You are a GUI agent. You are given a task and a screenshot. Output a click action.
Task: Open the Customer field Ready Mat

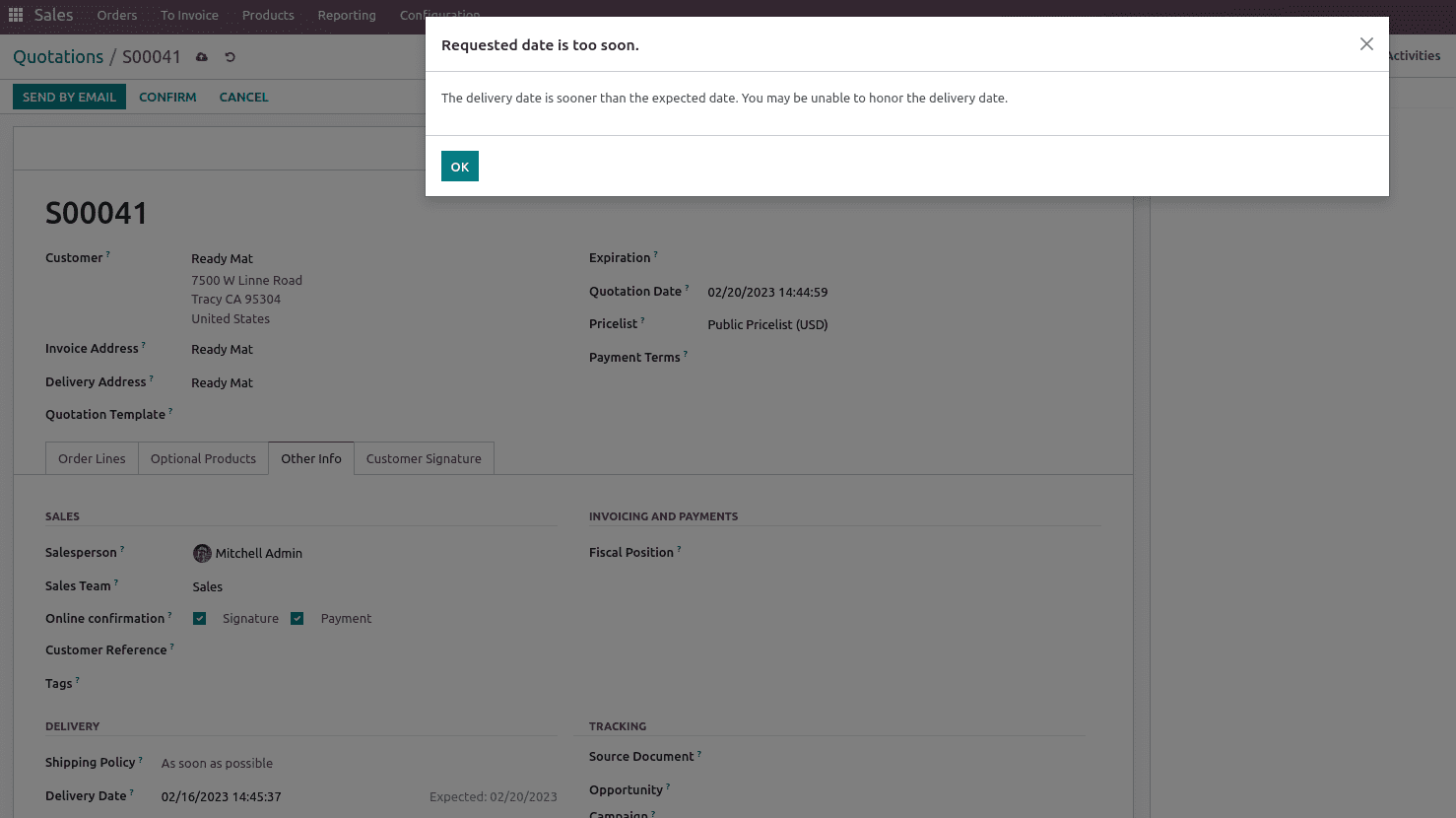click(222, 258)
